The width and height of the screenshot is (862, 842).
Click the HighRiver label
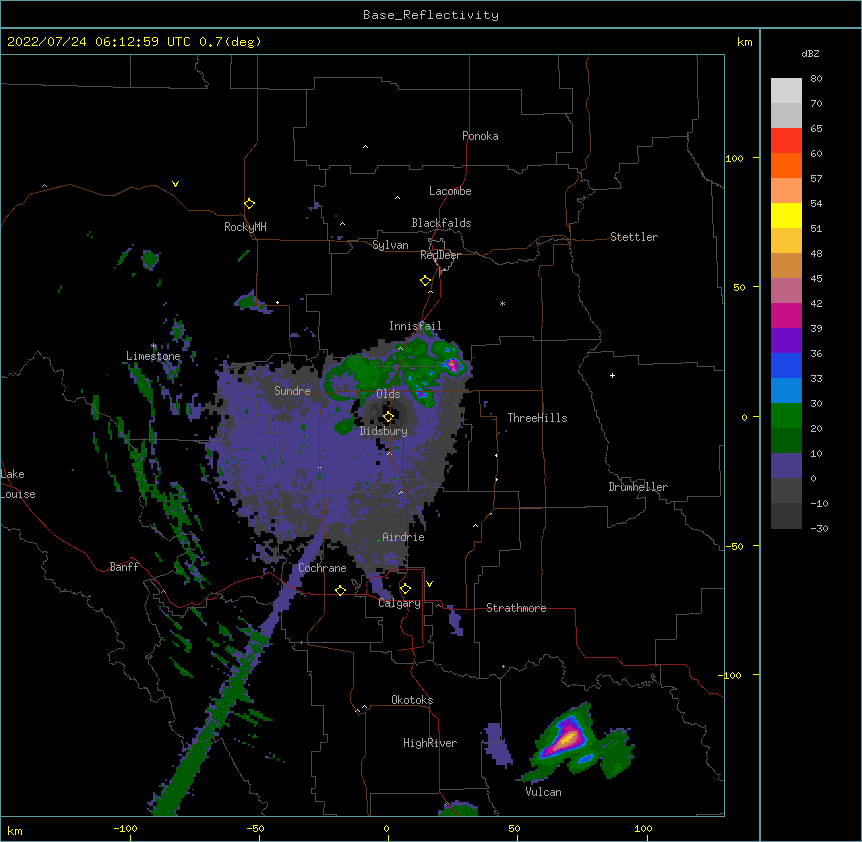(430, 743)
